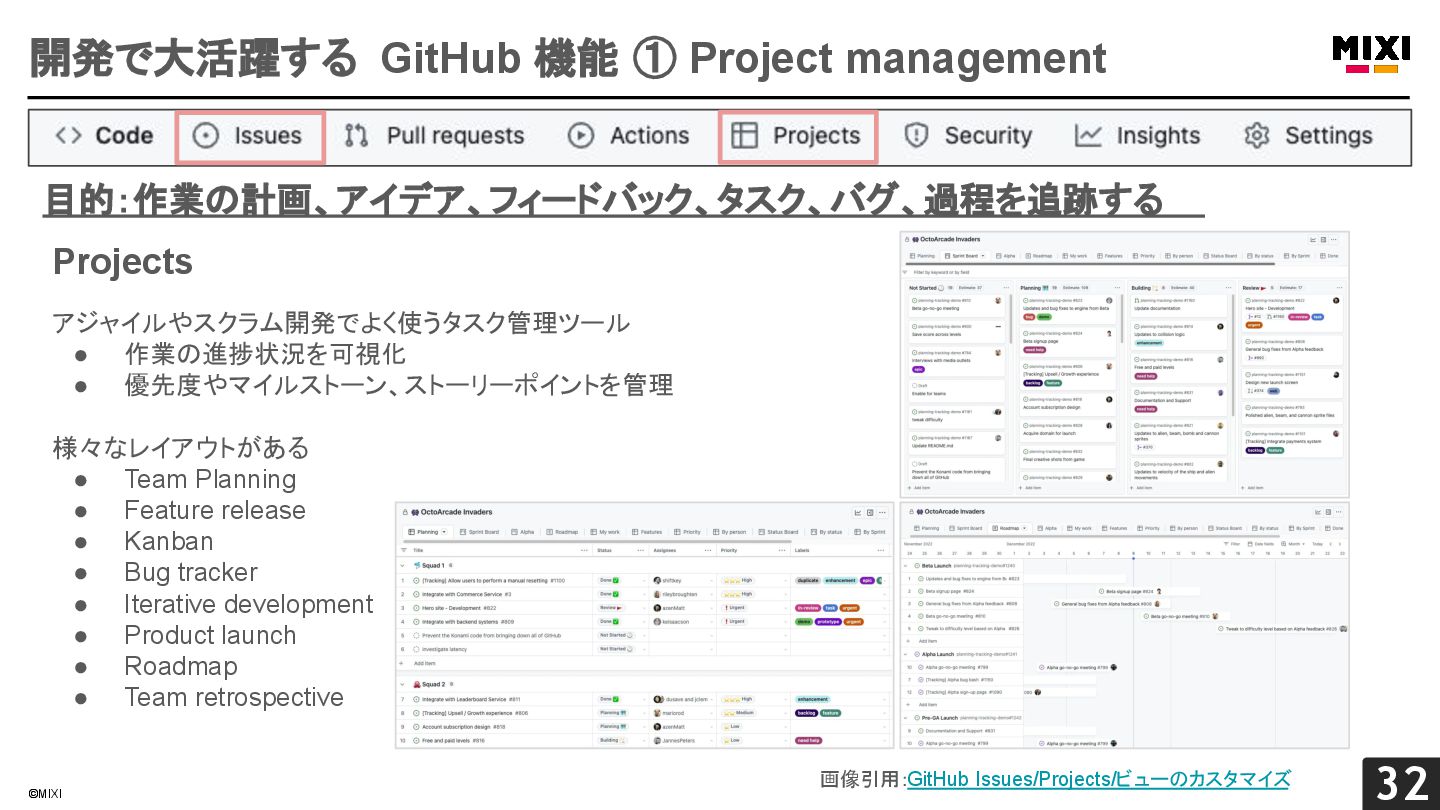Open the Review column menu in board view
The height and width of the screenshot is (810, 1440).
coord(1339,288)
